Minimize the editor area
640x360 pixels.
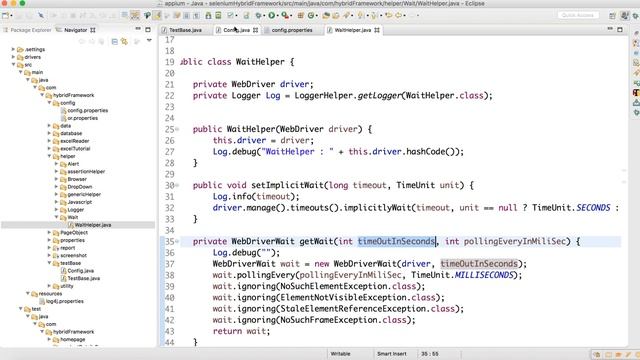tap(610, 29)
